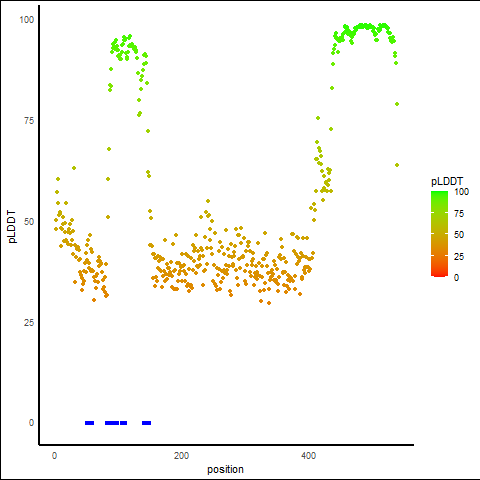Click the legend label 25

click(459, 257)
